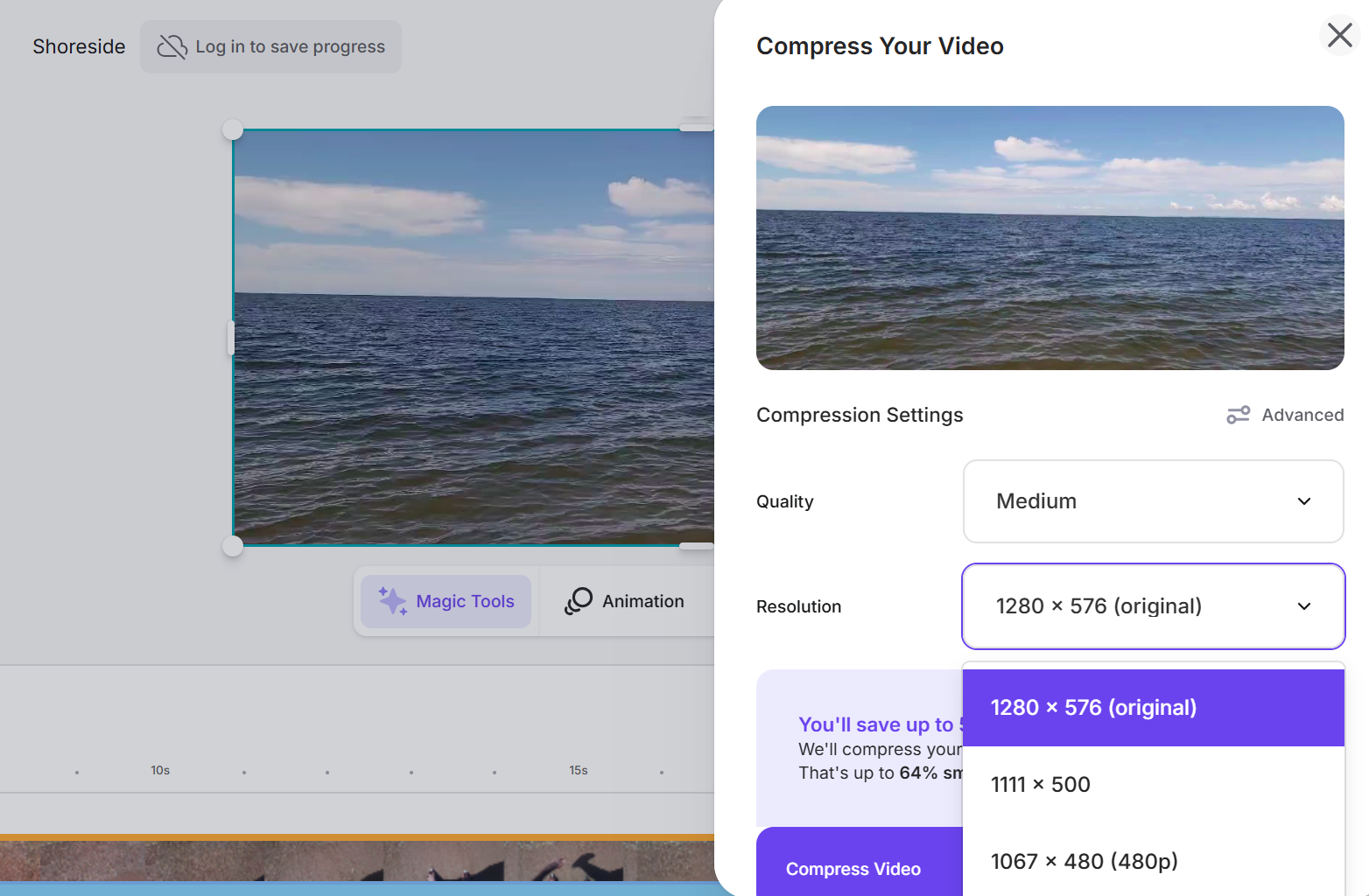Close the Compress Your Video panel

click(1339, 35)
